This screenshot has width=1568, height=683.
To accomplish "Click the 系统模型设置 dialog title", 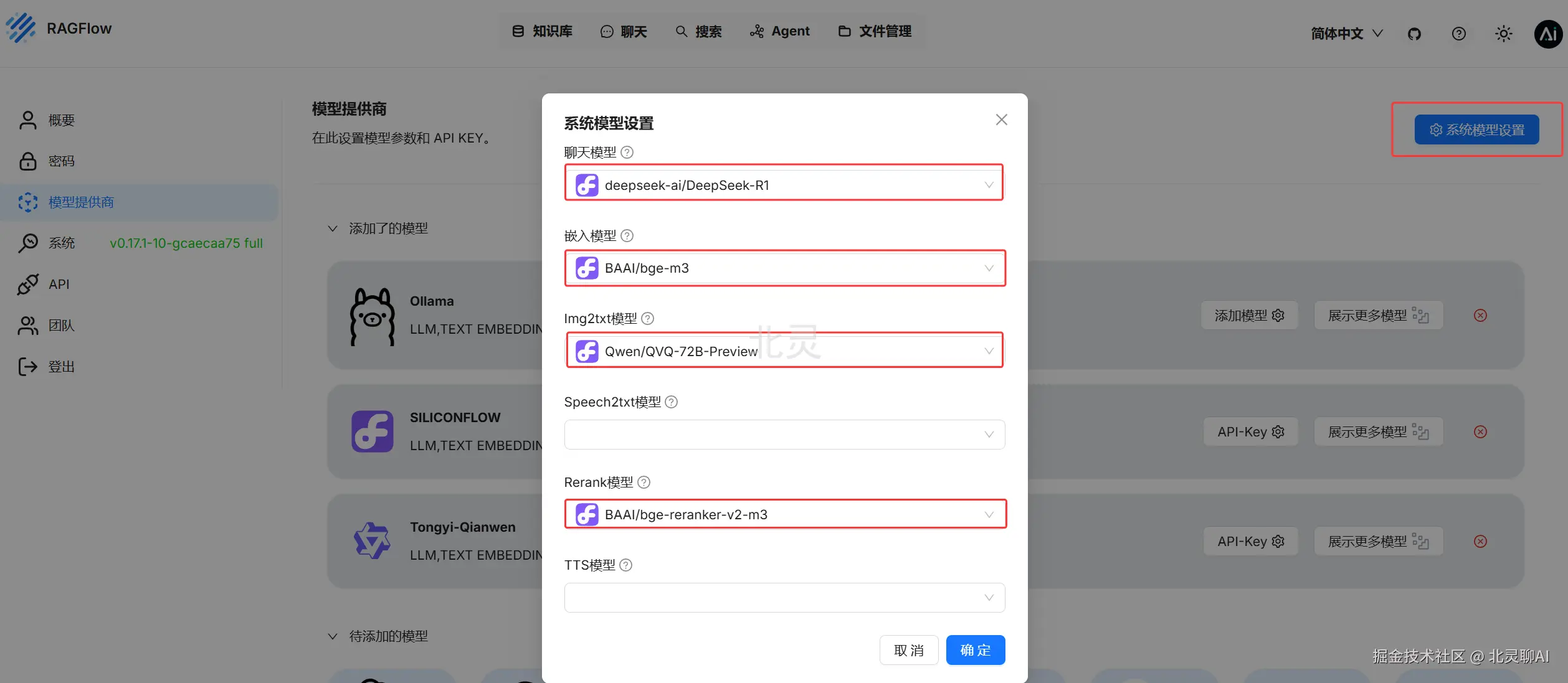I will coord(609,123).
